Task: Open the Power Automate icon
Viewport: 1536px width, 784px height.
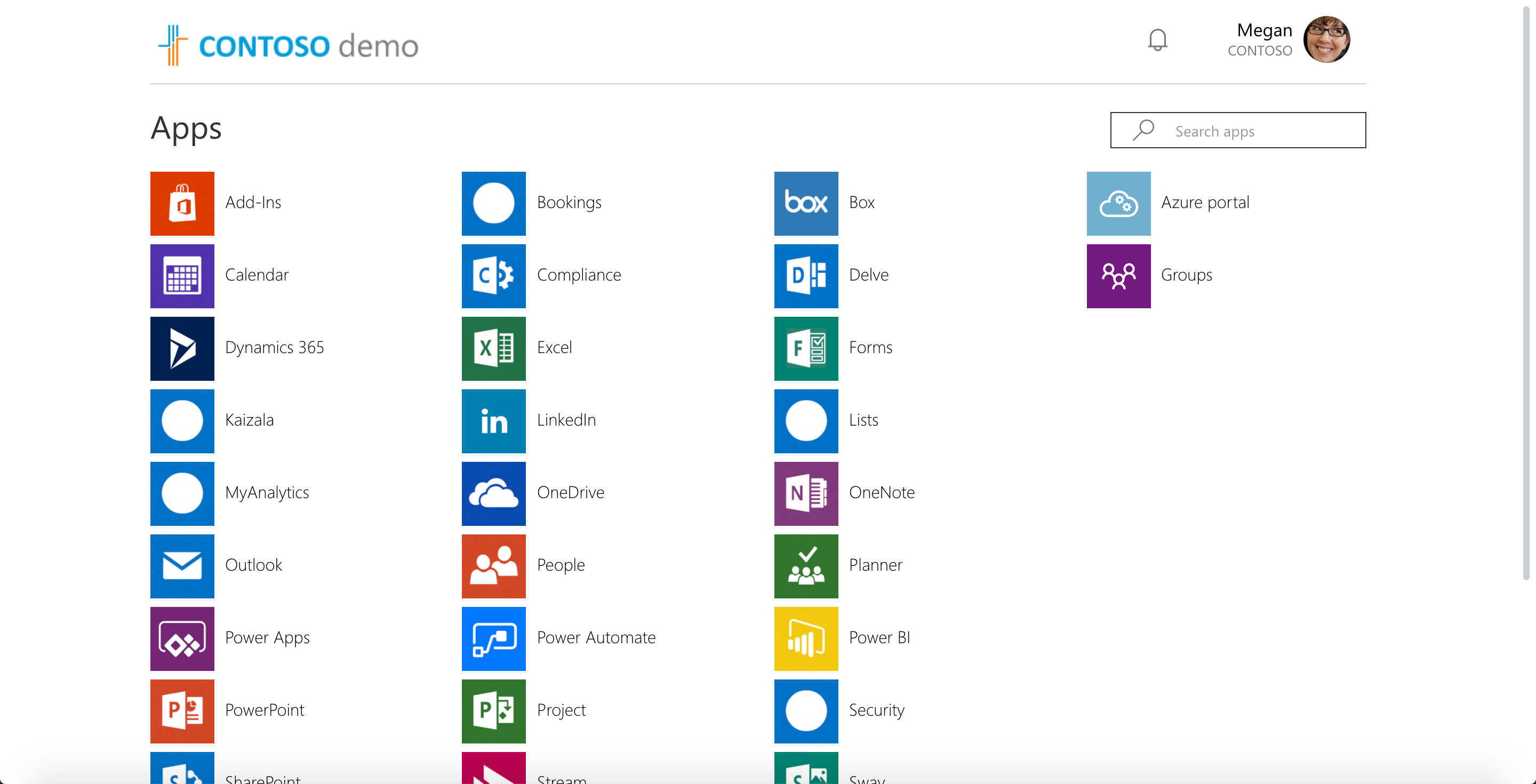Action: tap(493, 638)
